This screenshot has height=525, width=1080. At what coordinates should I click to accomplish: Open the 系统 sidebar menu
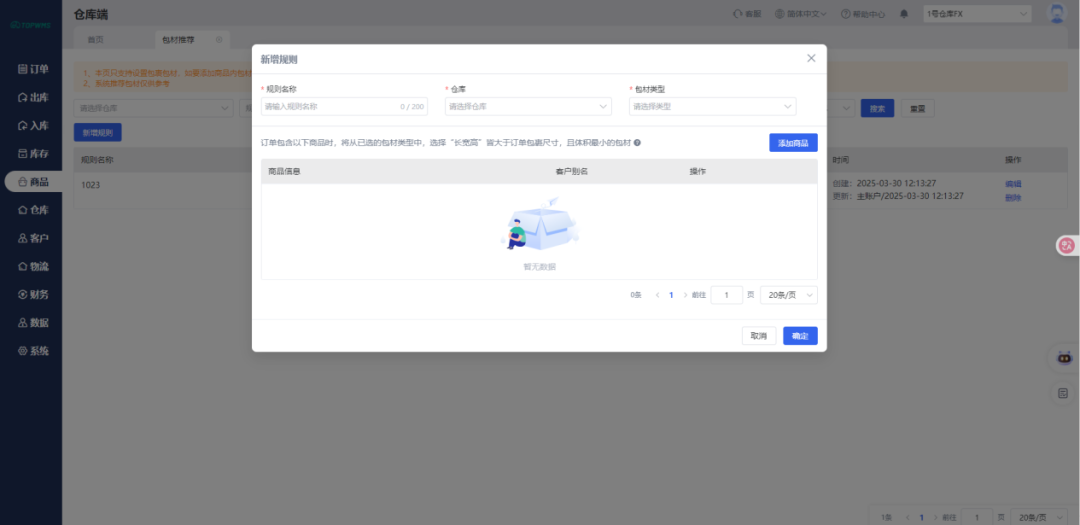click(x=33, y=351)
